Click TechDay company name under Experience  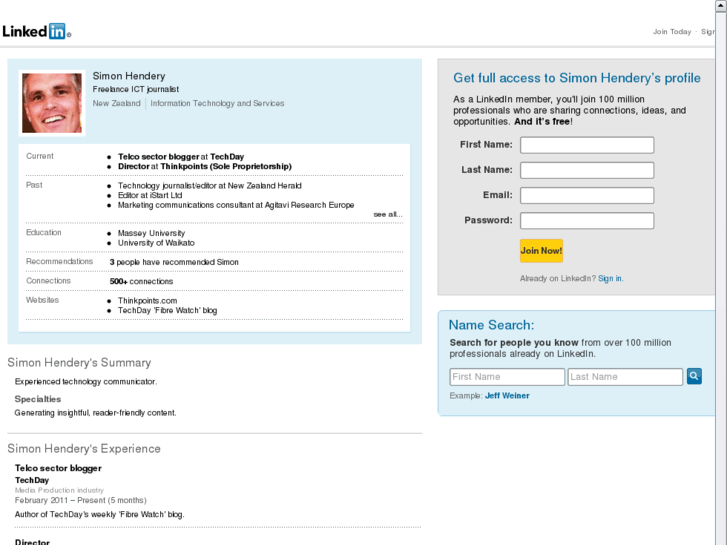pyautogui.click(x=32, y=480)
